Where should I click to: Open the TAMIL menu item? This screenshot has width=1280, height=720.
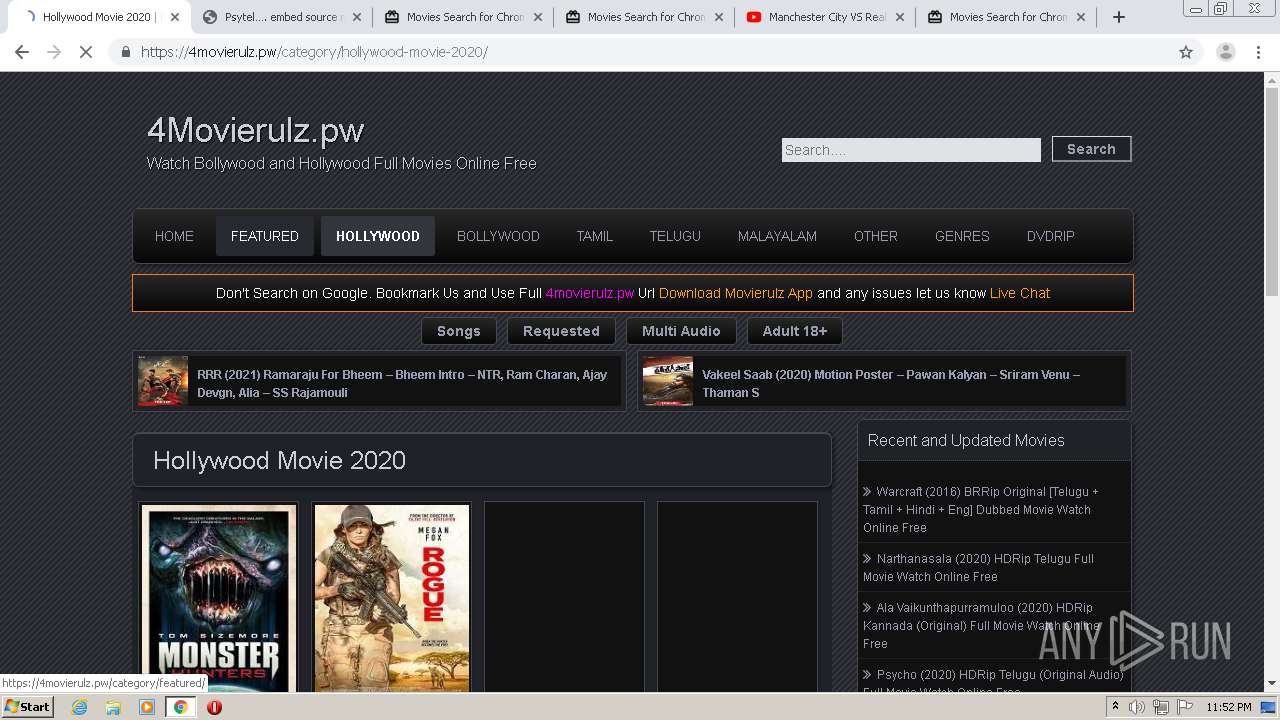[x=594, y=236]
